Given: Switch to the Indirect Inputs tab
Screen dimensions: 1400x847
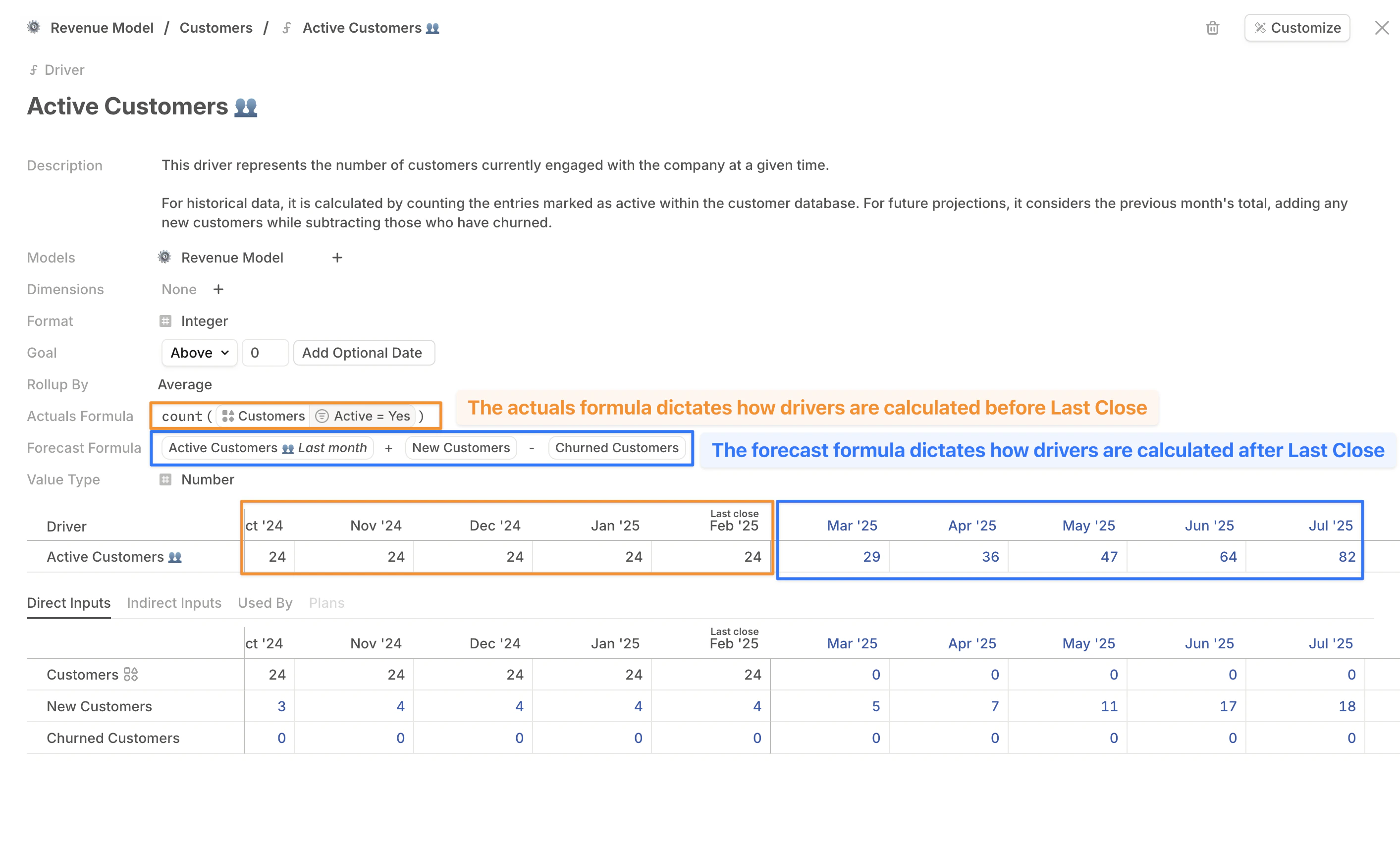Looking at the screenshot, I should 174,603.
